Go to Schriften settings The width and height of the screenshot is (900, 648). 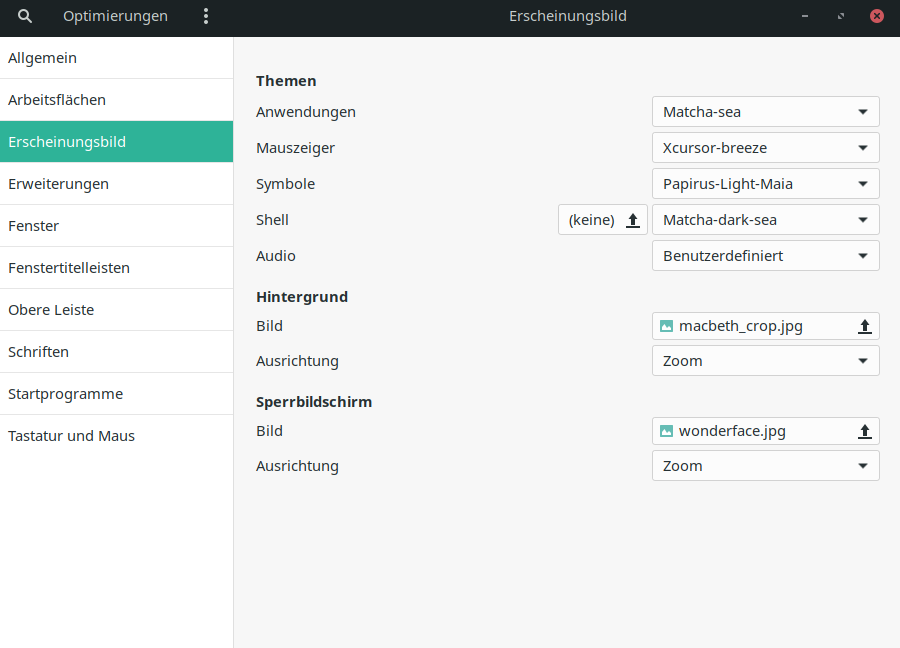click(x=116, y=352)
